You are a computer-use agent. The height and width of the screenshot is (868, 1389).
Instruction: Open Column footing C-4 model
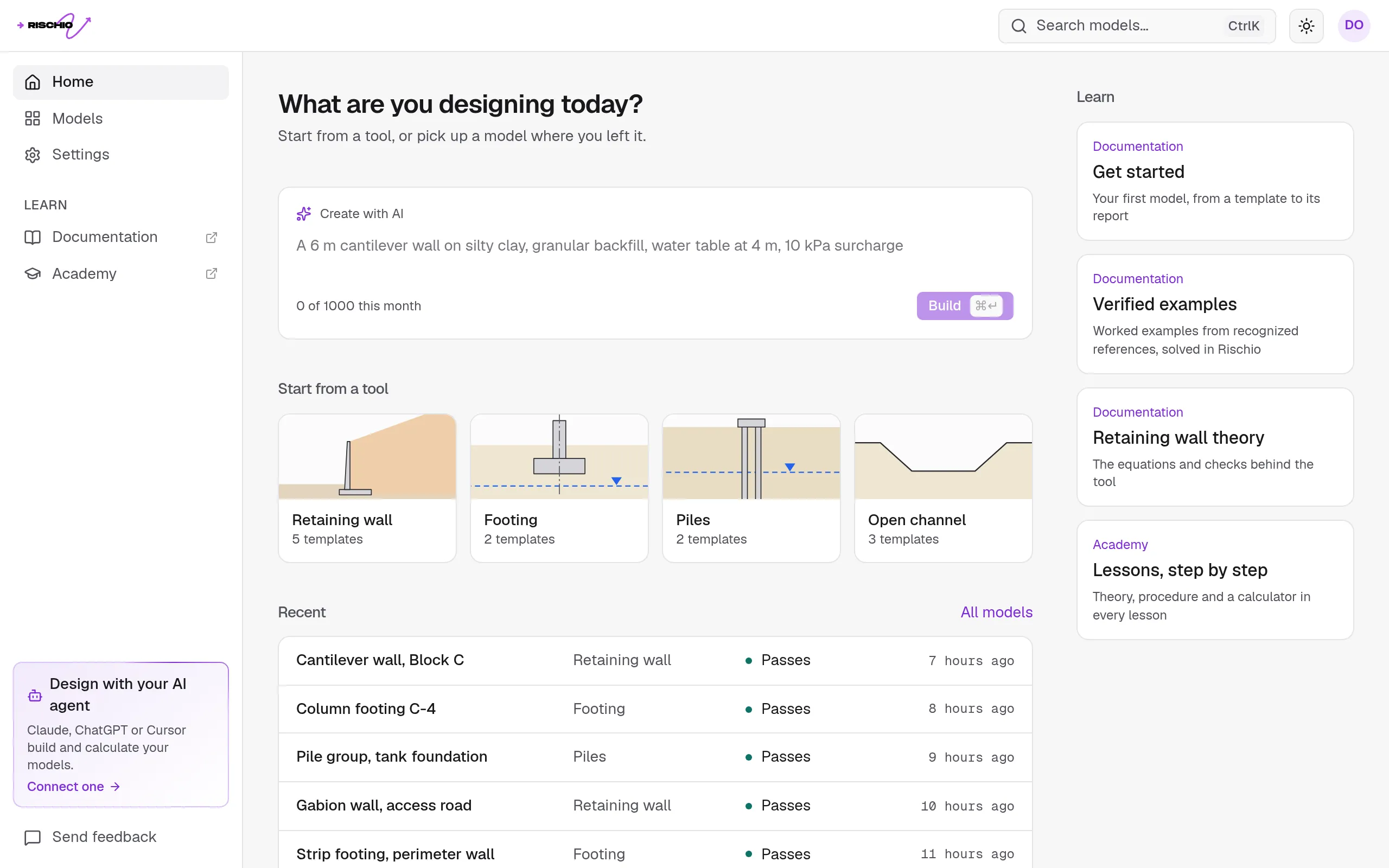(655, 709)
